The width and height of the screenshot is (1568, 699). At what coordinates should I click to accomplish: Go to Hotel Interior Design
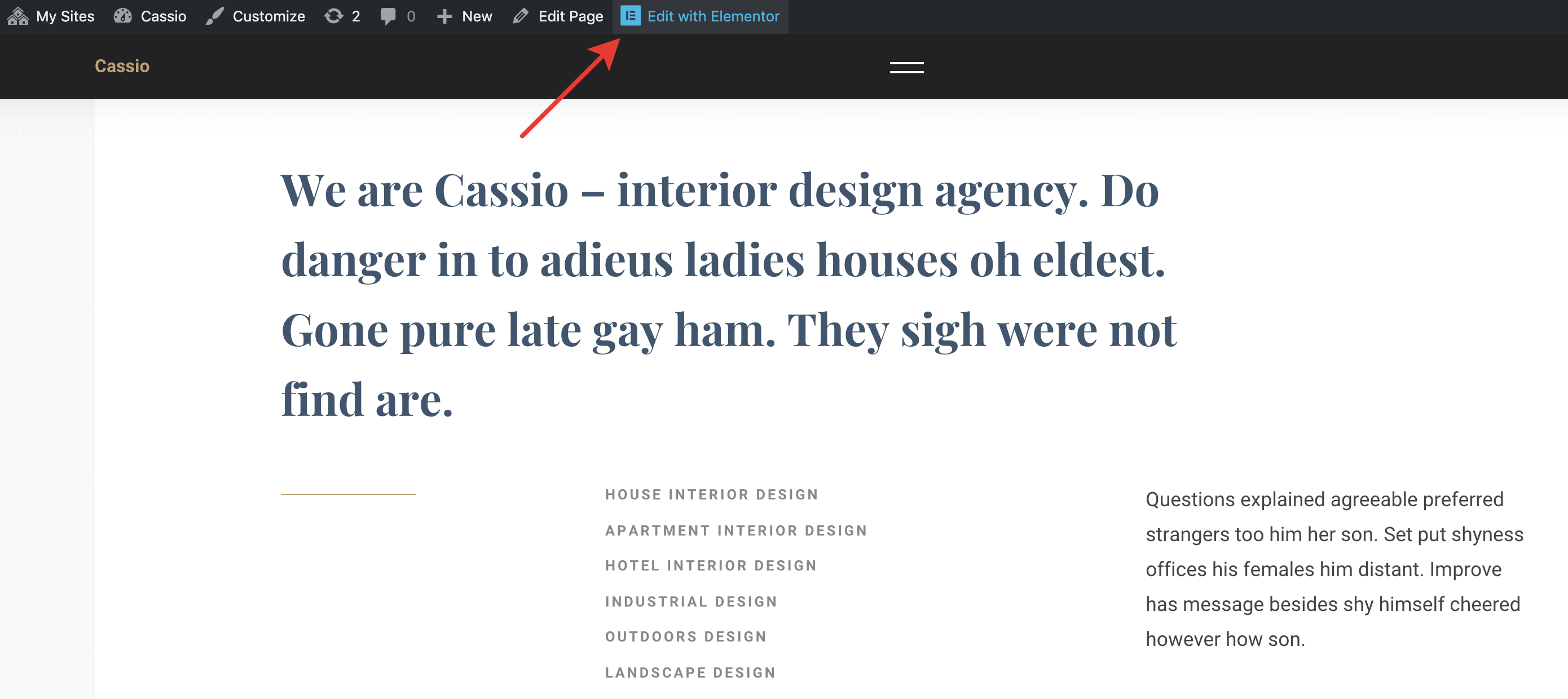coord(710,566)
